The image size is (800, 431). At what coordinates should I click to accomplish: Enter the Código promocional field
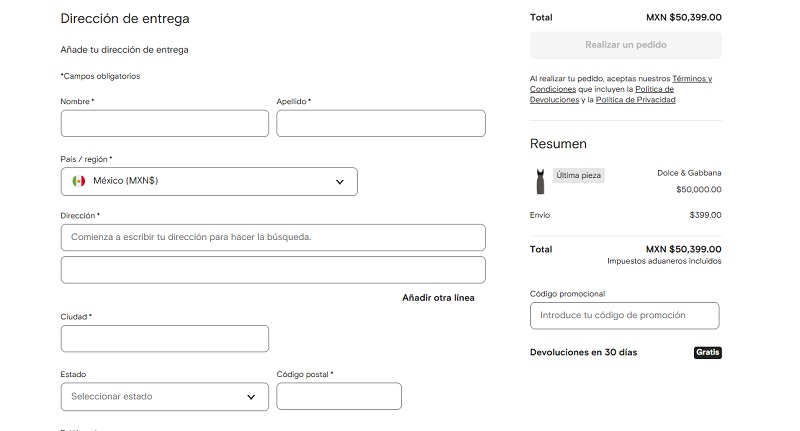pos(624,316)
